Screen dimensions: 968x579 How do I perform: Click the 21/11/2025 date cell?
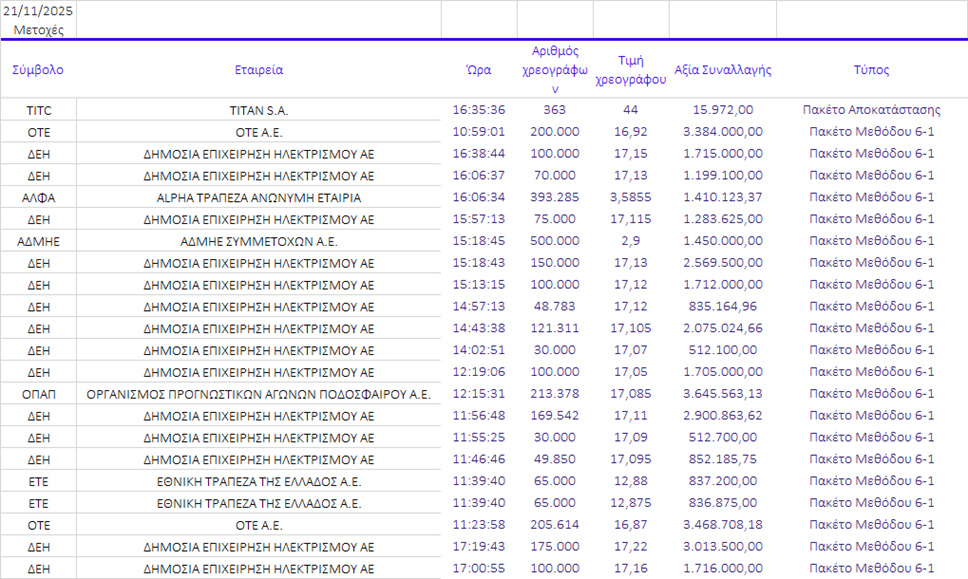[38, 11]
